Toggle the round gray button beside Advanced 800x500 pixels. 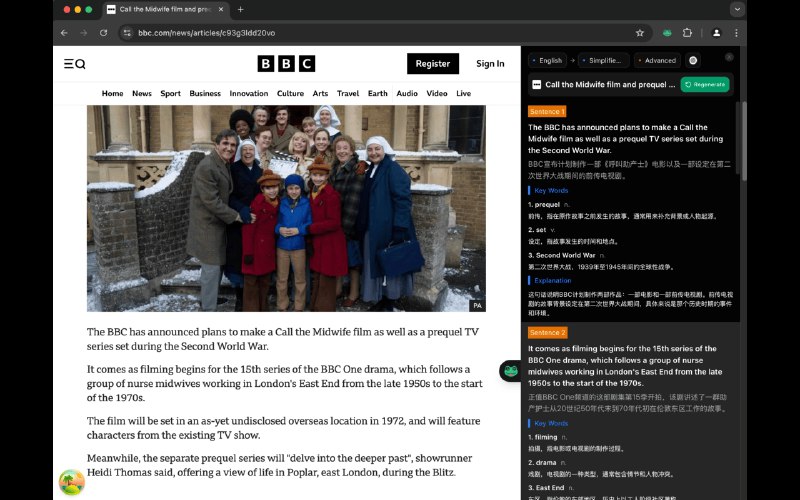pos(693,60)
